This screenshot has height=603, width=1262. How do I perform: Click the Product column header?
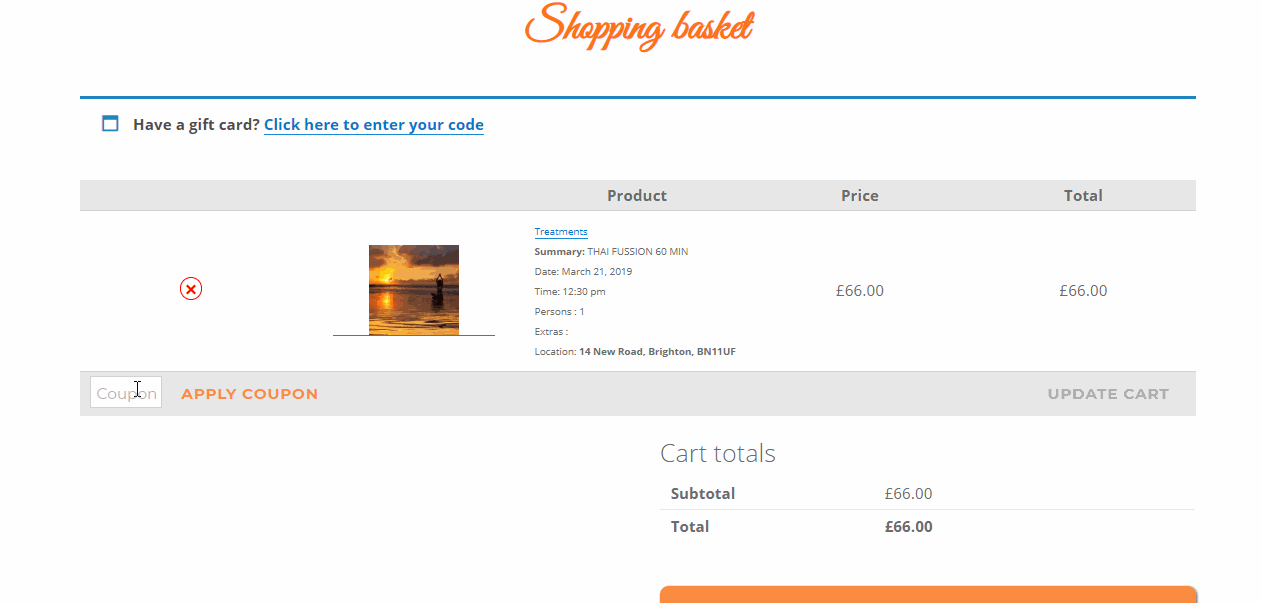click(637, 196)
